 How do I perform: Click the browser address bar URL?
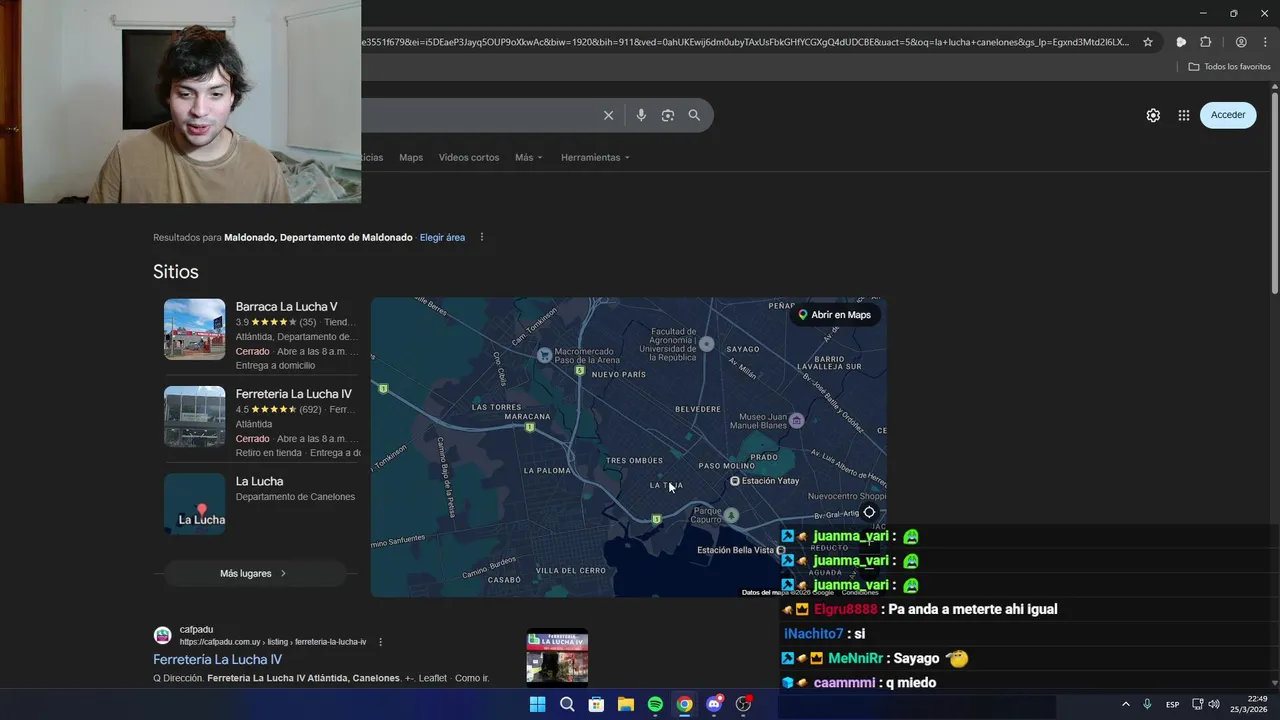click(x=745, y=42)
